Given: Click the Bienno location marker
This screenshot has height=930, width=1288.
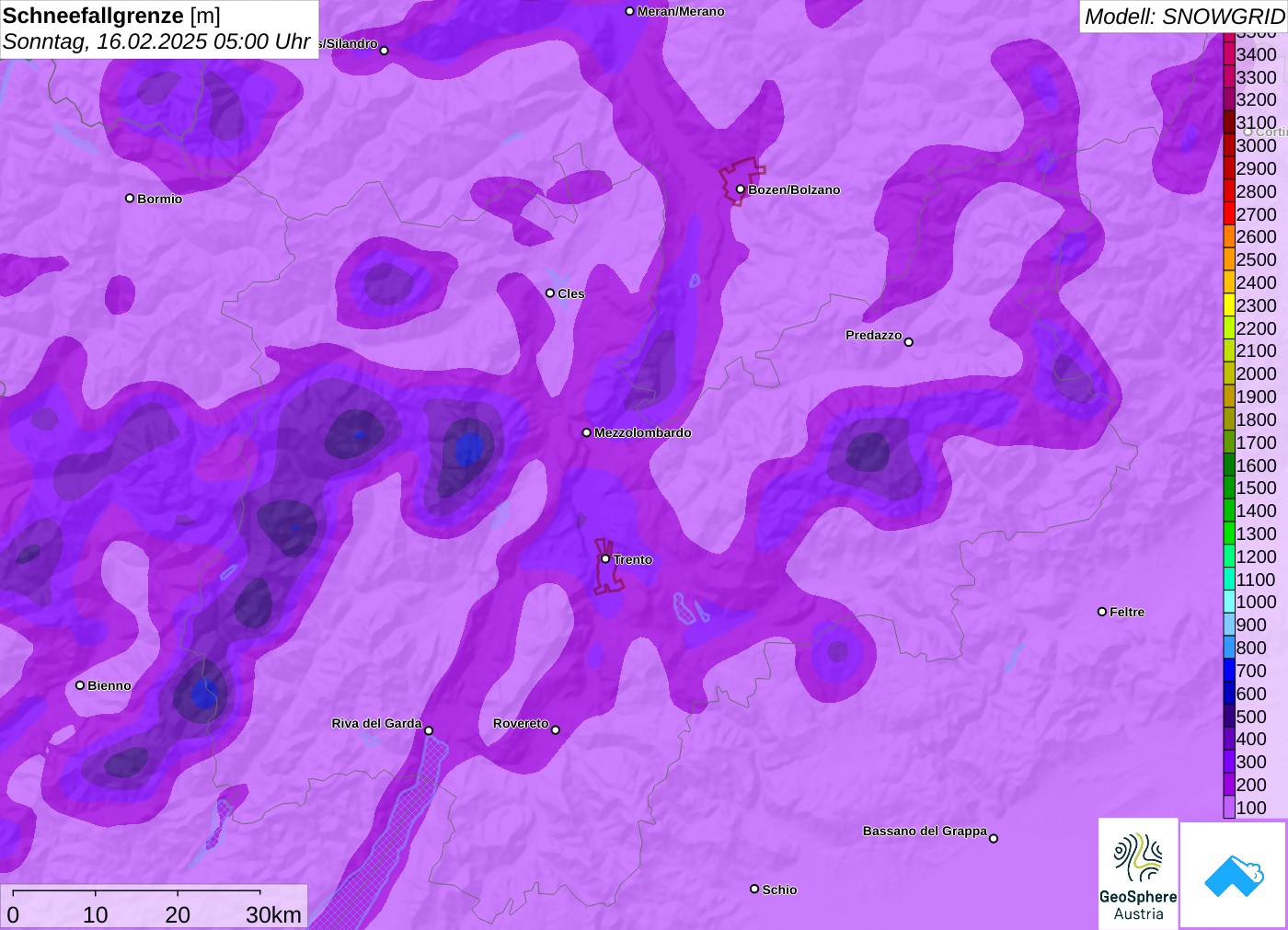Looking at the screenshot, I should coord(80,685).
